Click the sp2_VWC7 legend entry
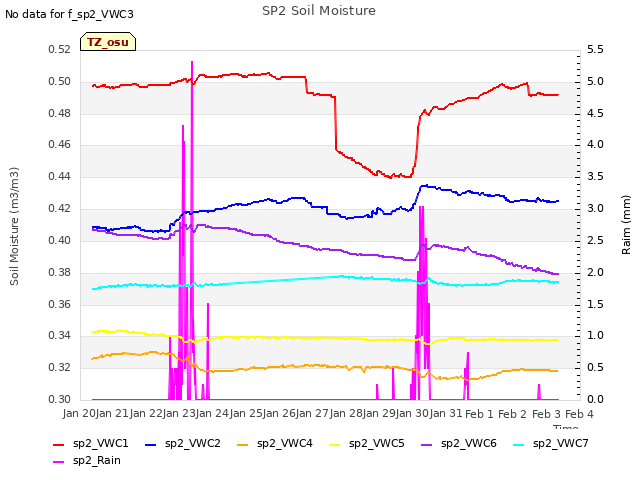 pyautogui.click(x=551, y=444)
